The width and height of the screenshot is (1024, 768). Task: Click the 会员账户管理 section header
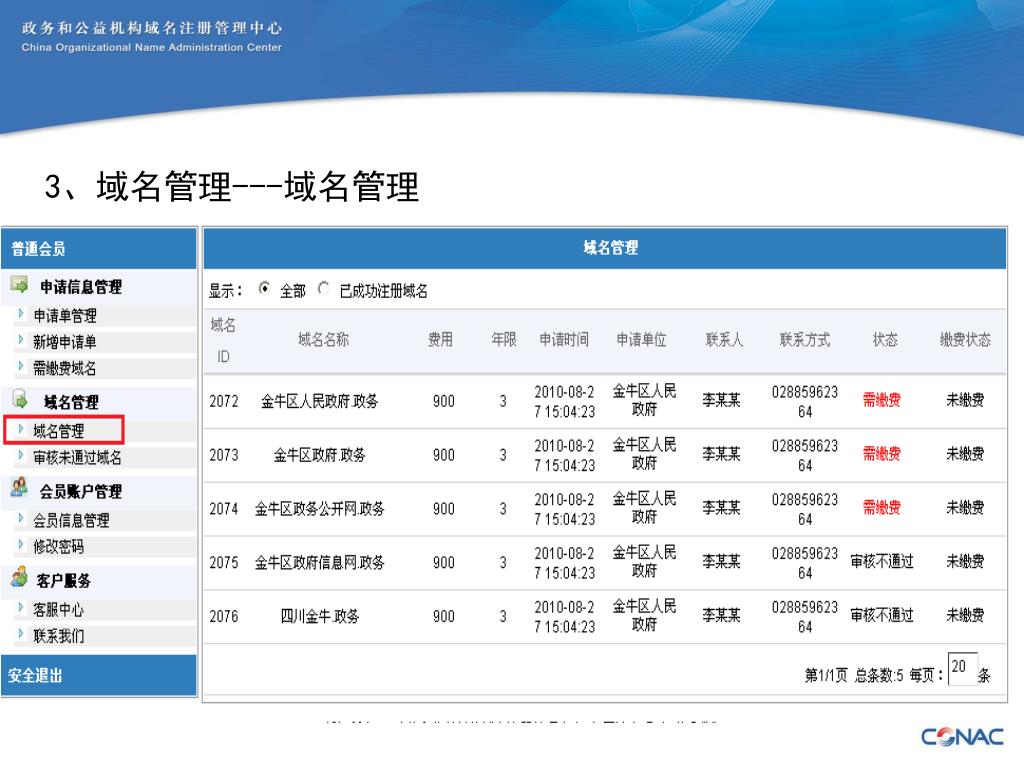81,491
